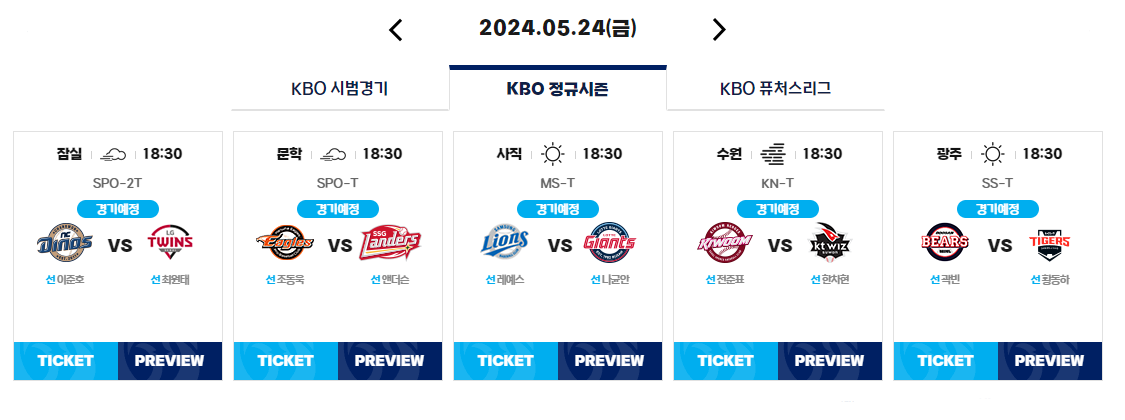Click the NC Dinos team logo

pos(65,244)
